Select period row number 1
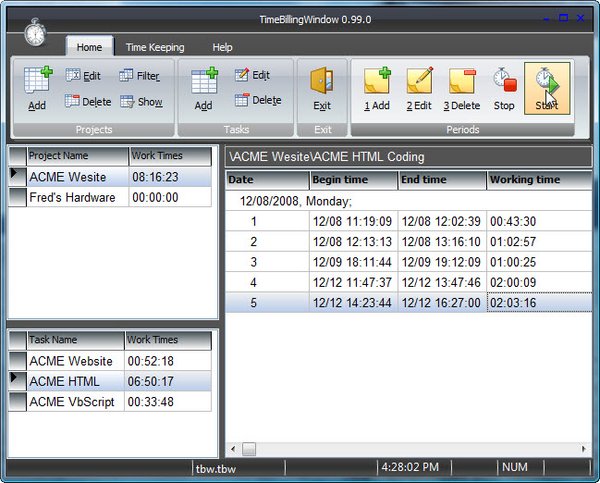 point(409,221)
